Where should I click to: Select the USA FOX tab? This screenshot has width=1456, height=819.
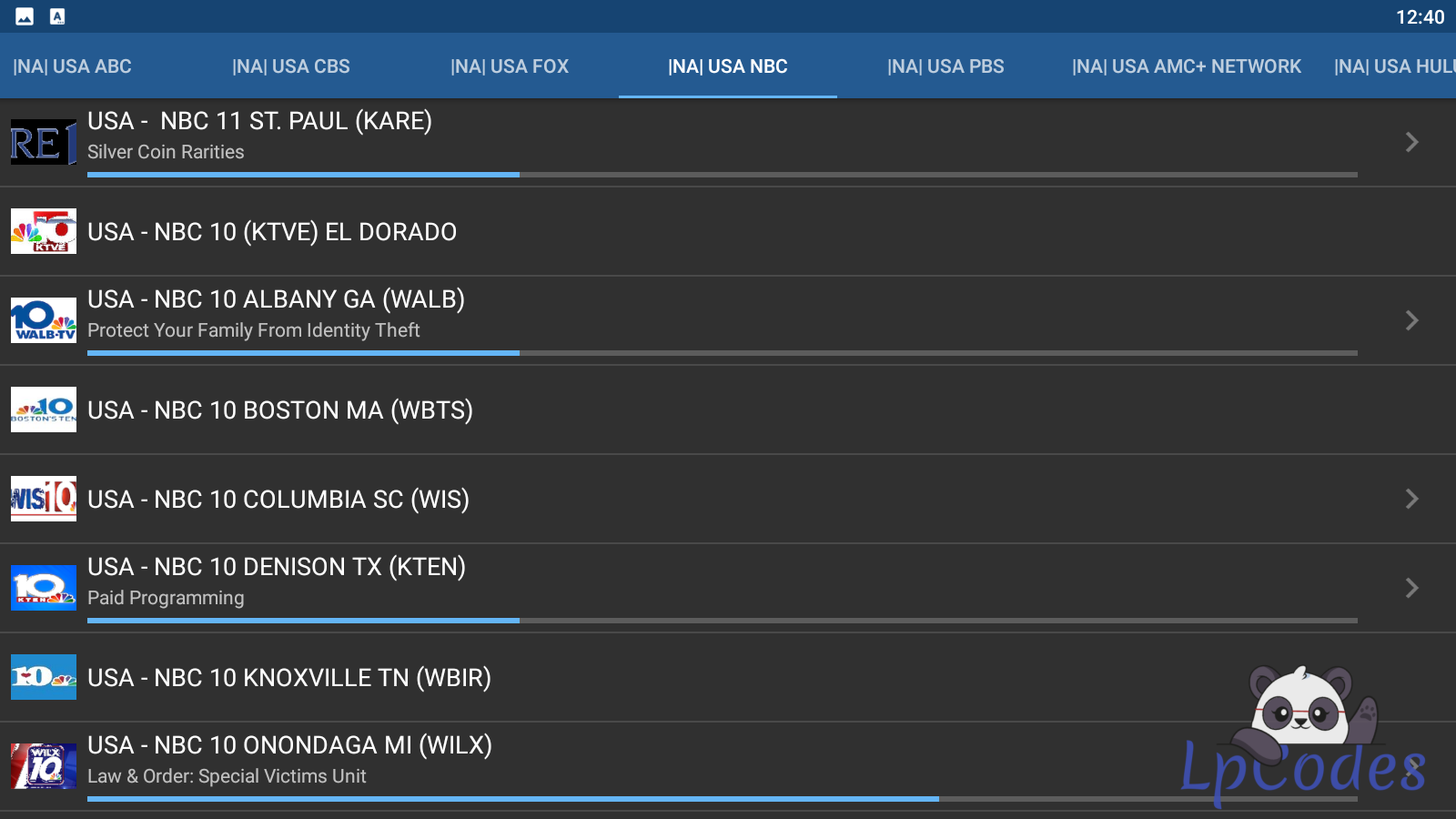(x=510, y=66)
